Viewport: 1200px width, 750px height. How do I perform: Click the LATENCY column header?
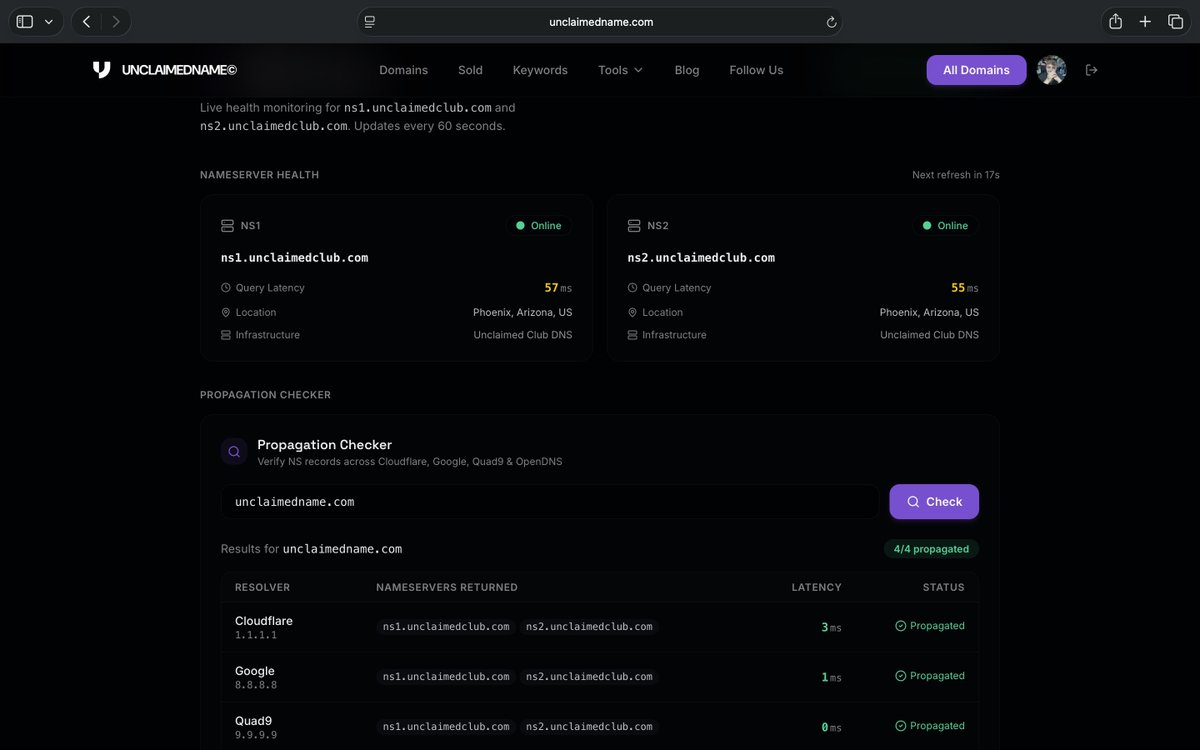pyautogui.click(x=817, y=588)
